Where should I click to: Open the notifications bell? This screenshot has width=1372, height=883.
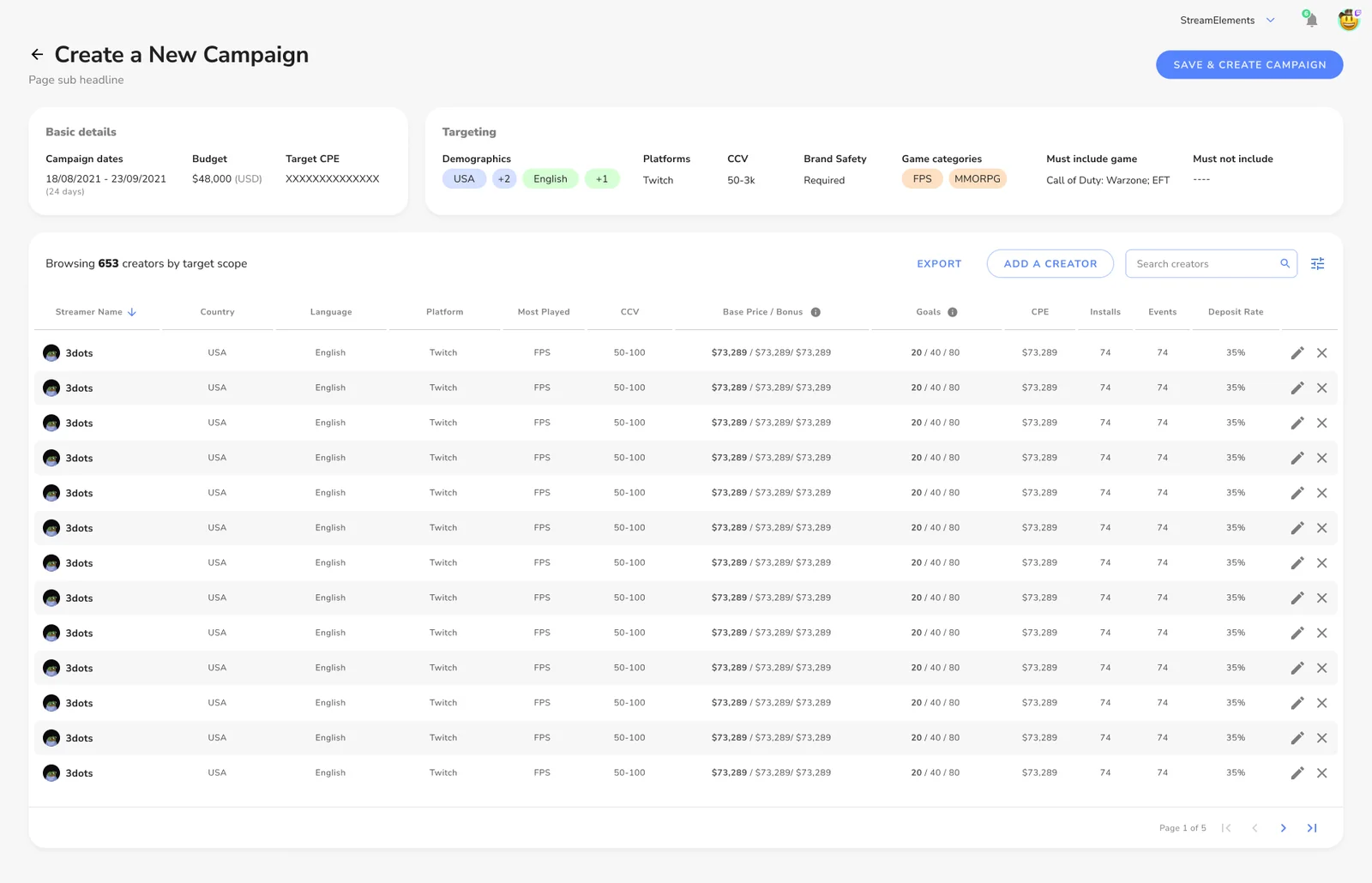coord(1311,20)
